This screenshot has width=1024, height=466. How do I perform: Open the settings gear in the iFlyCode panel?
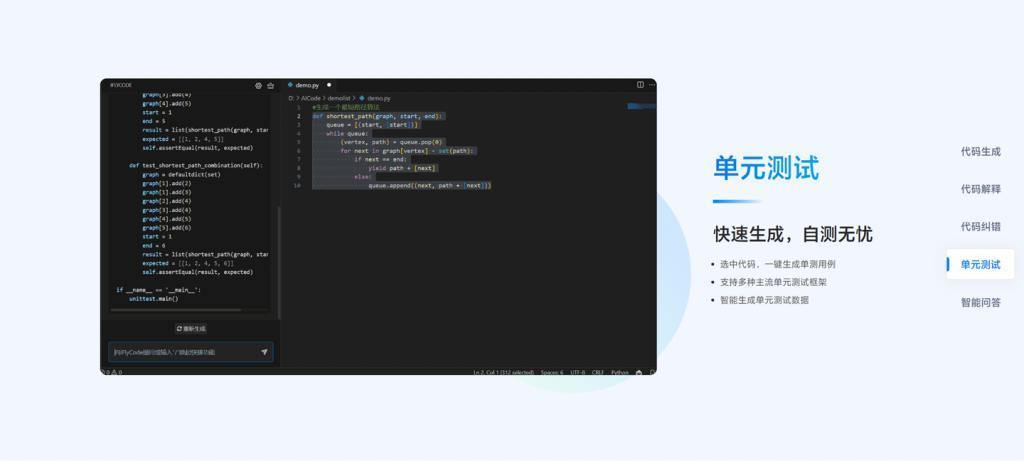pyautogui.click(x=259, y=85)
